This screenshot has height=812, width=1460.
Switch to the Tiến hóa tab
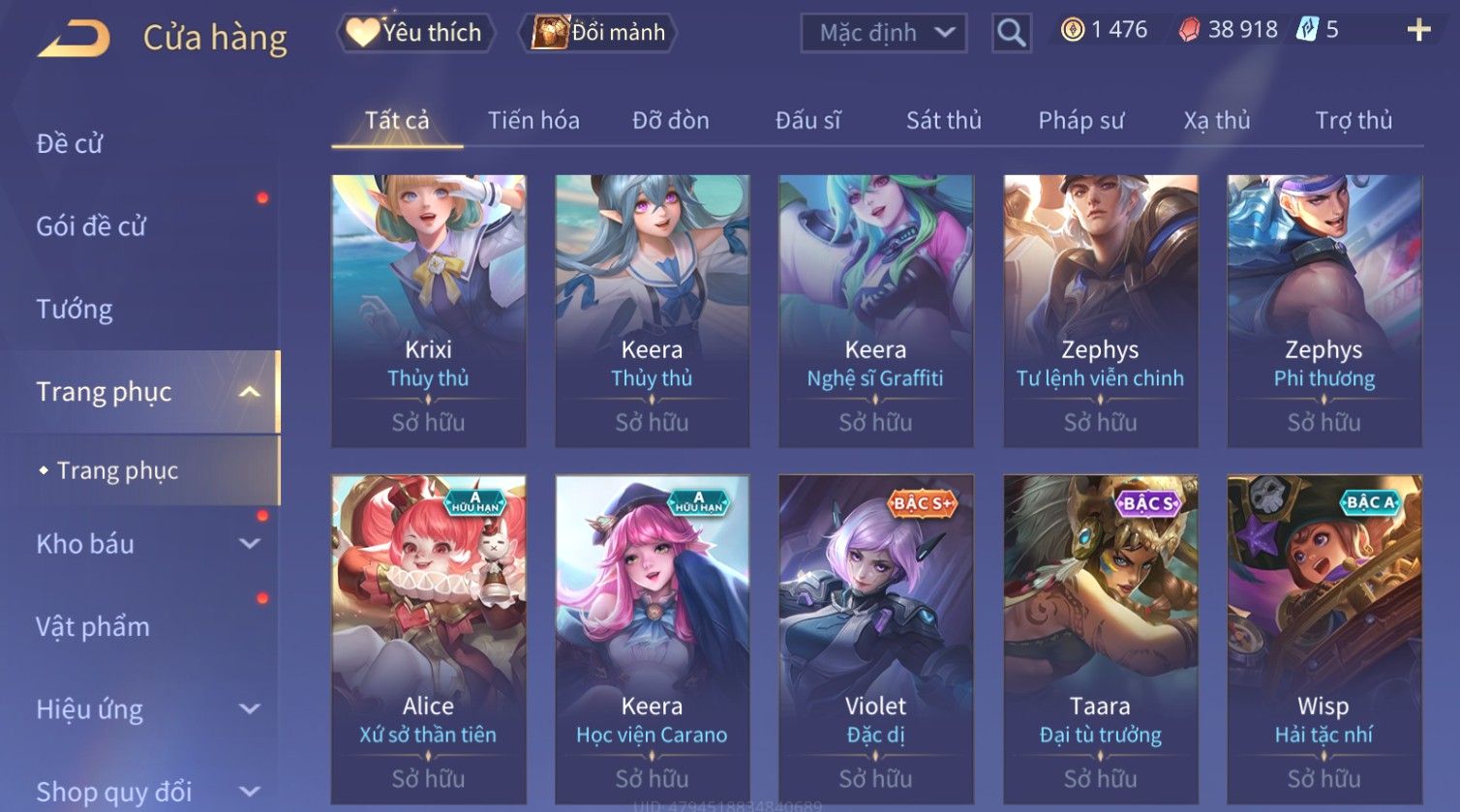point(533,120)
